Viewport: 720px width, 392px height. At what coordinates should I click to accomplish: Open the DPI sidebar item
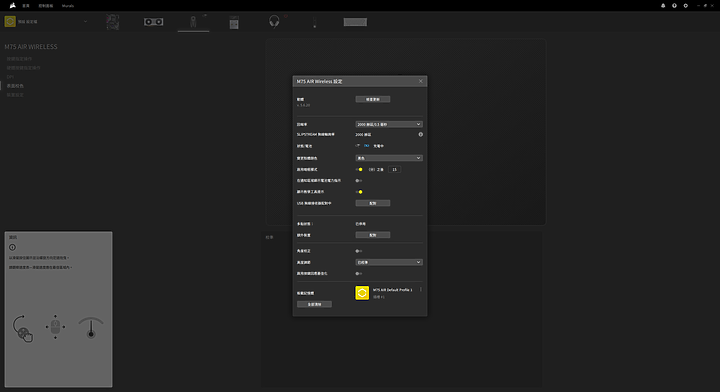click(10, 77)
